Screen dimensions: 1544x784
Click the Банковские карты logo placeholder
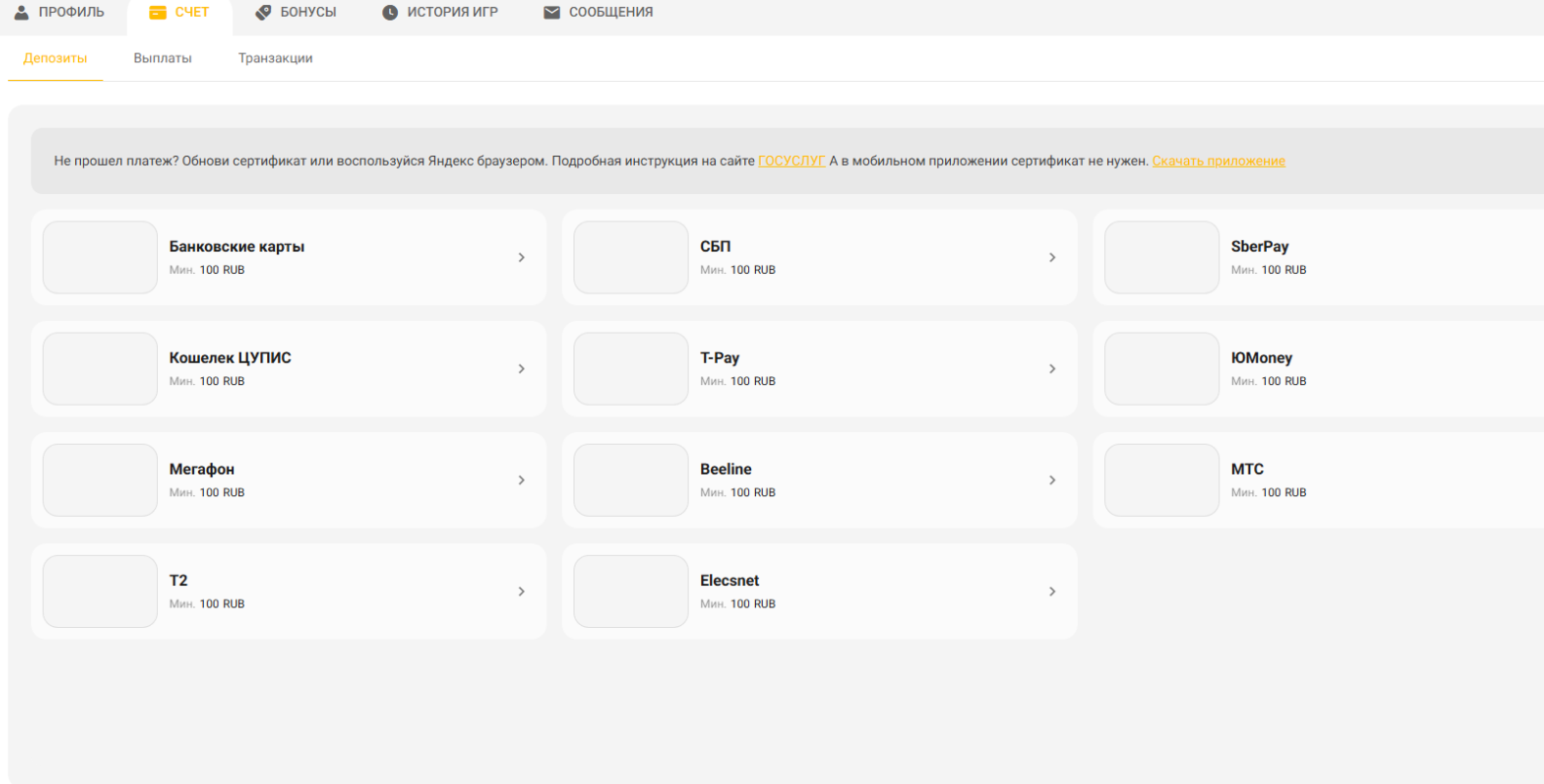pyautogui.click(x=99, y=257)
